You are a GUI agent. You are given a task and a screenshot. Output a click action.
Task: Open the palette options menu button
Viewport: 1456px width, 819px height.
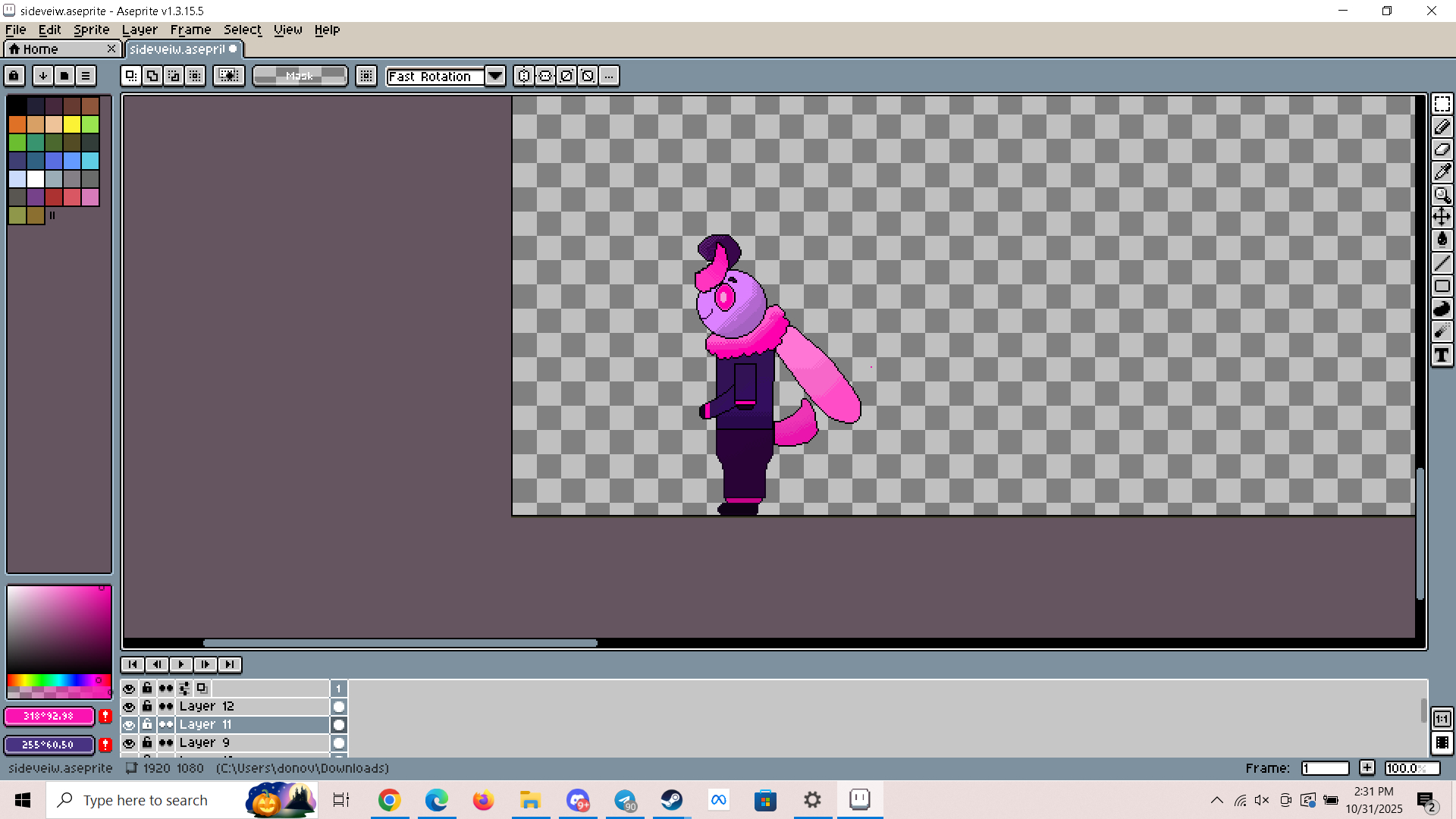coord(86,76)
